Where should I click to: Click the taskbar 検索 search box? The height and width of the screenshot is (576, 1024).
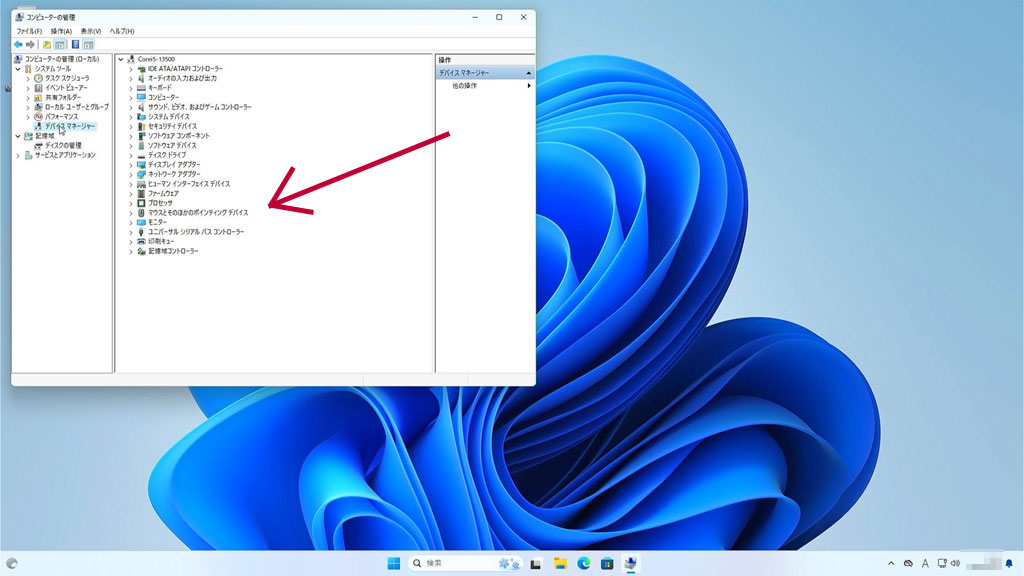pyautogui.click(x=465, y=563)
